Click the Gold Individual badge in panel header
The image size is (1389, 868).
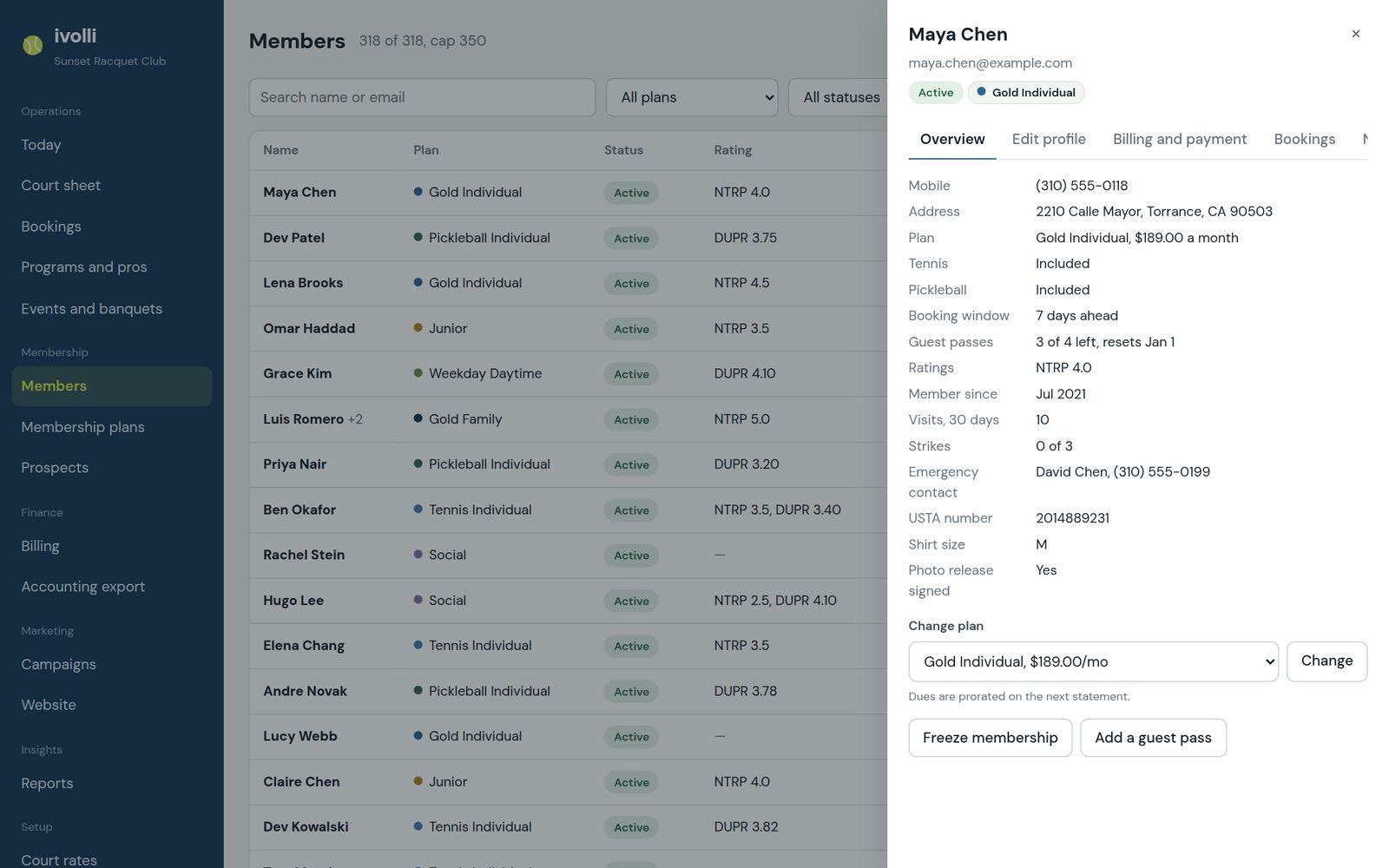1026,93
